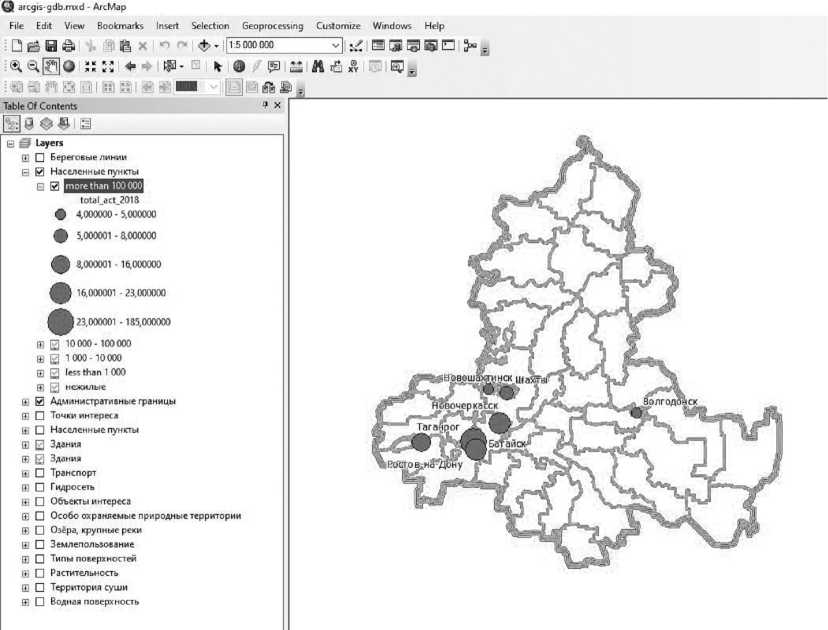The image size is (828, 630).
Task: Expand the Административные границы layer
Action: [x=25, y=402]
